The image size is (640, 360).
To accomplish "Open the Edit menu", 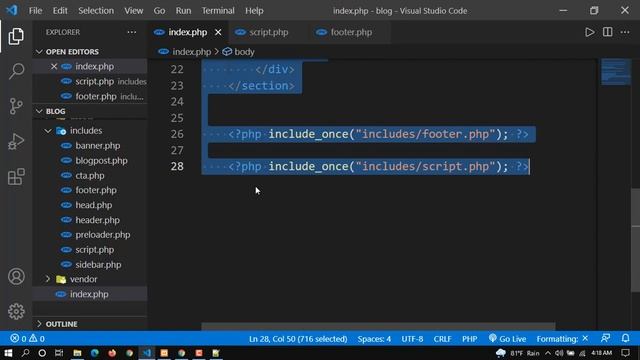I will (60, 11).
